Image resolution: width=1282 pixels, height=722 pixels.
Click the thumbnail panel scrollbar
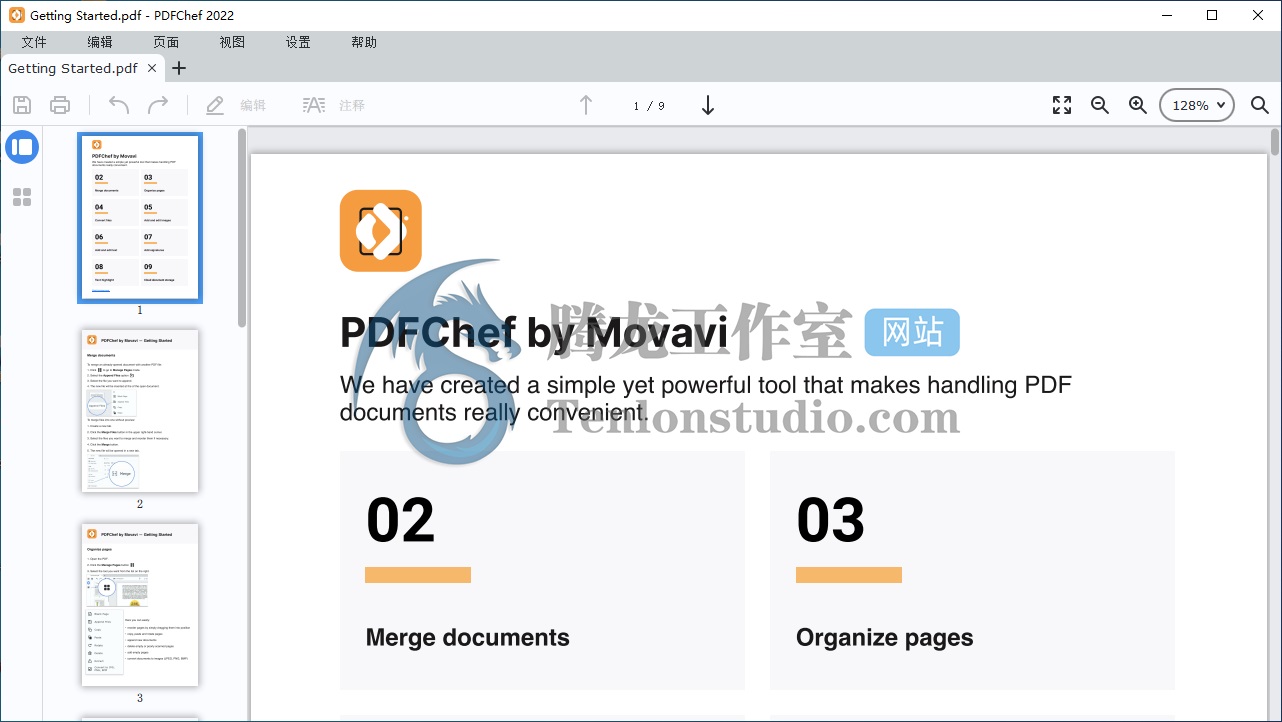pos(242,227)
